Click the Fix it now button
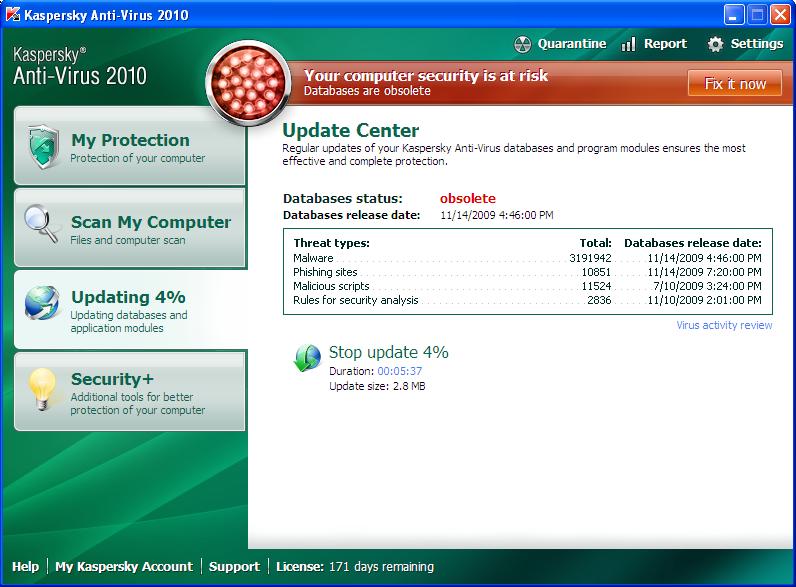The image size is (796, 587). click(735, 83)
